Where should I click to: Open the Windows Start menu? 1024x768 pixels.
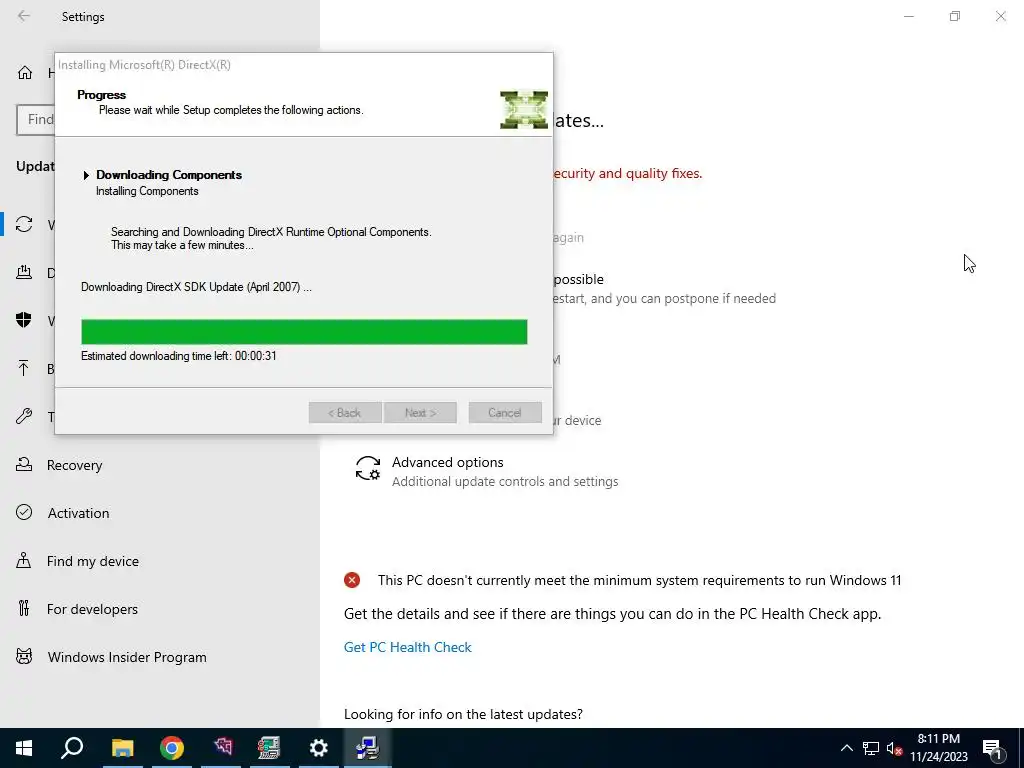pos(24,748)
